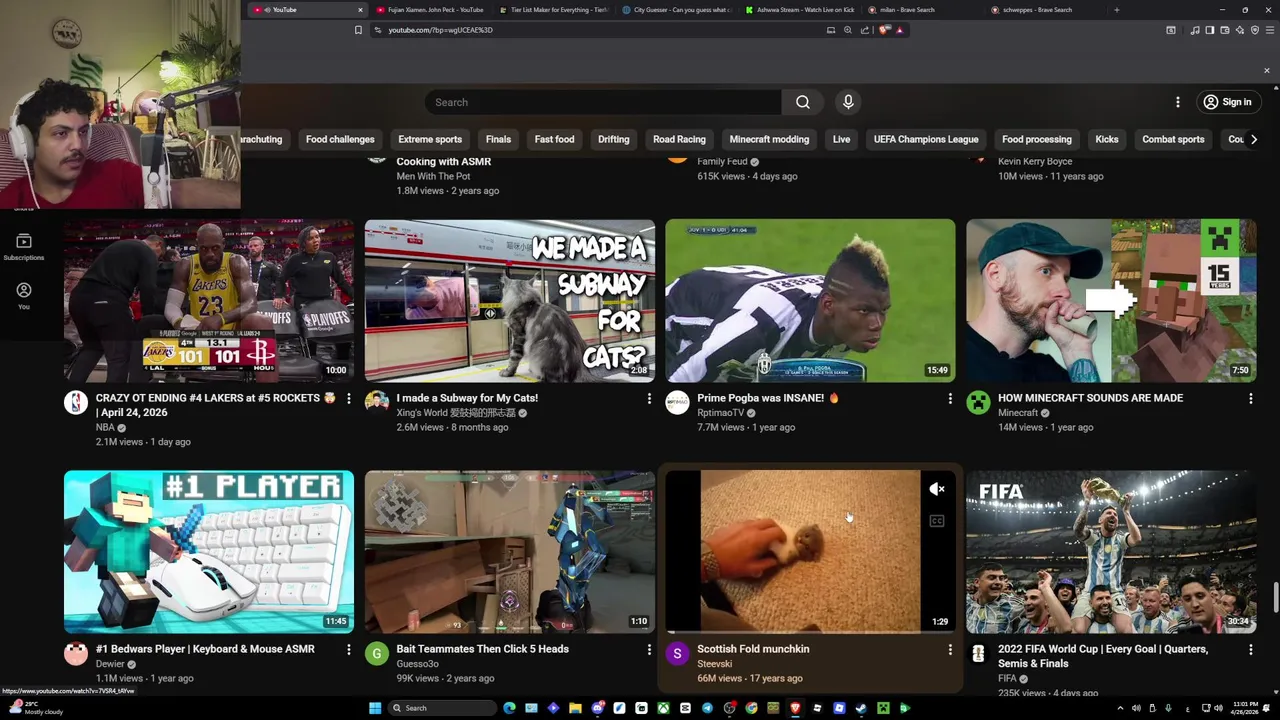1280x720 pixels.
Task: Open Steam from the taskbar
Action: pos(861,708)
